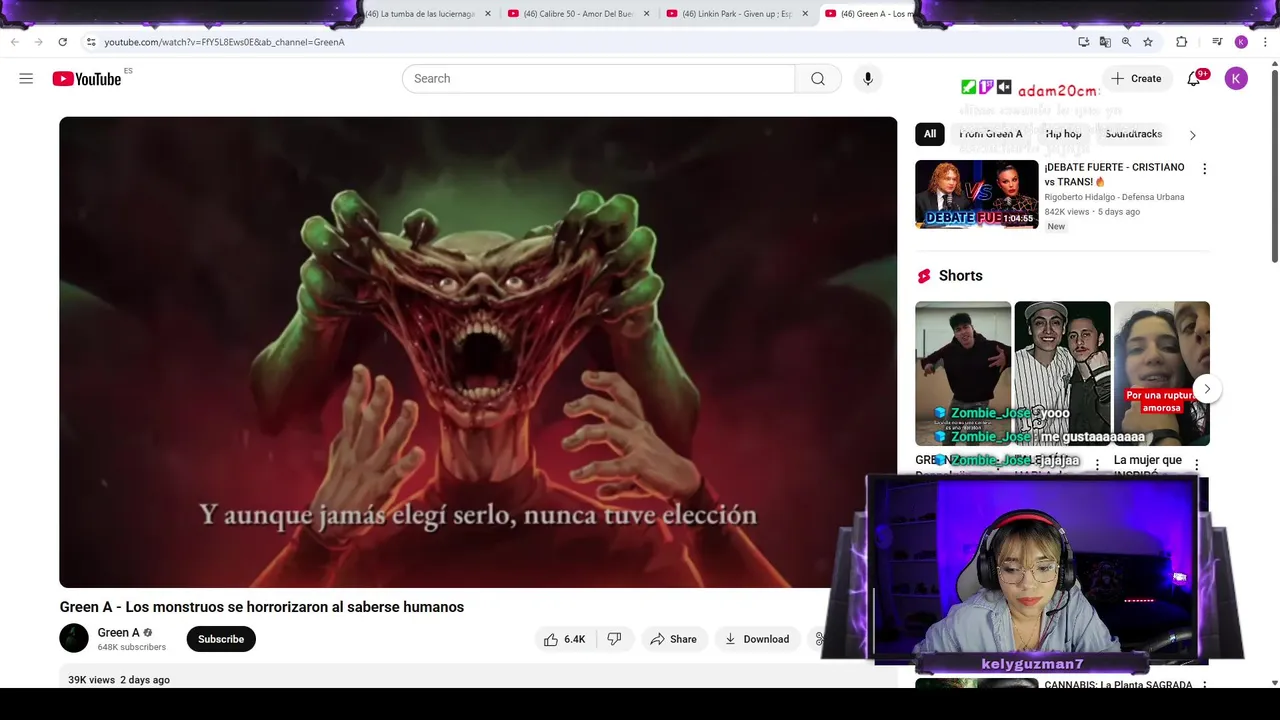Open the more actions button beside Download
The image size is (1280, 720).
819,639
